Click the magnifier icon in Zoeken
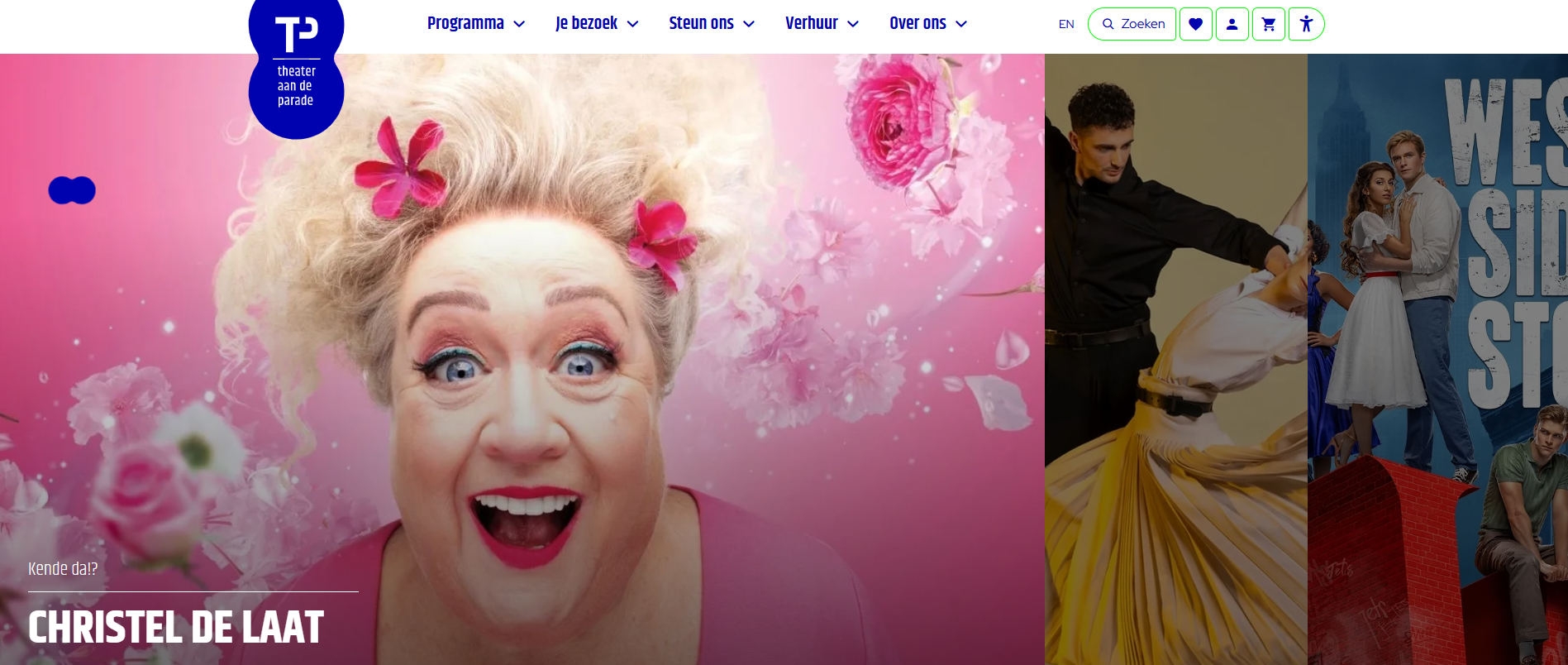Image resolution: width=1568 pixels, height=665 pixels. (1108, 24)
